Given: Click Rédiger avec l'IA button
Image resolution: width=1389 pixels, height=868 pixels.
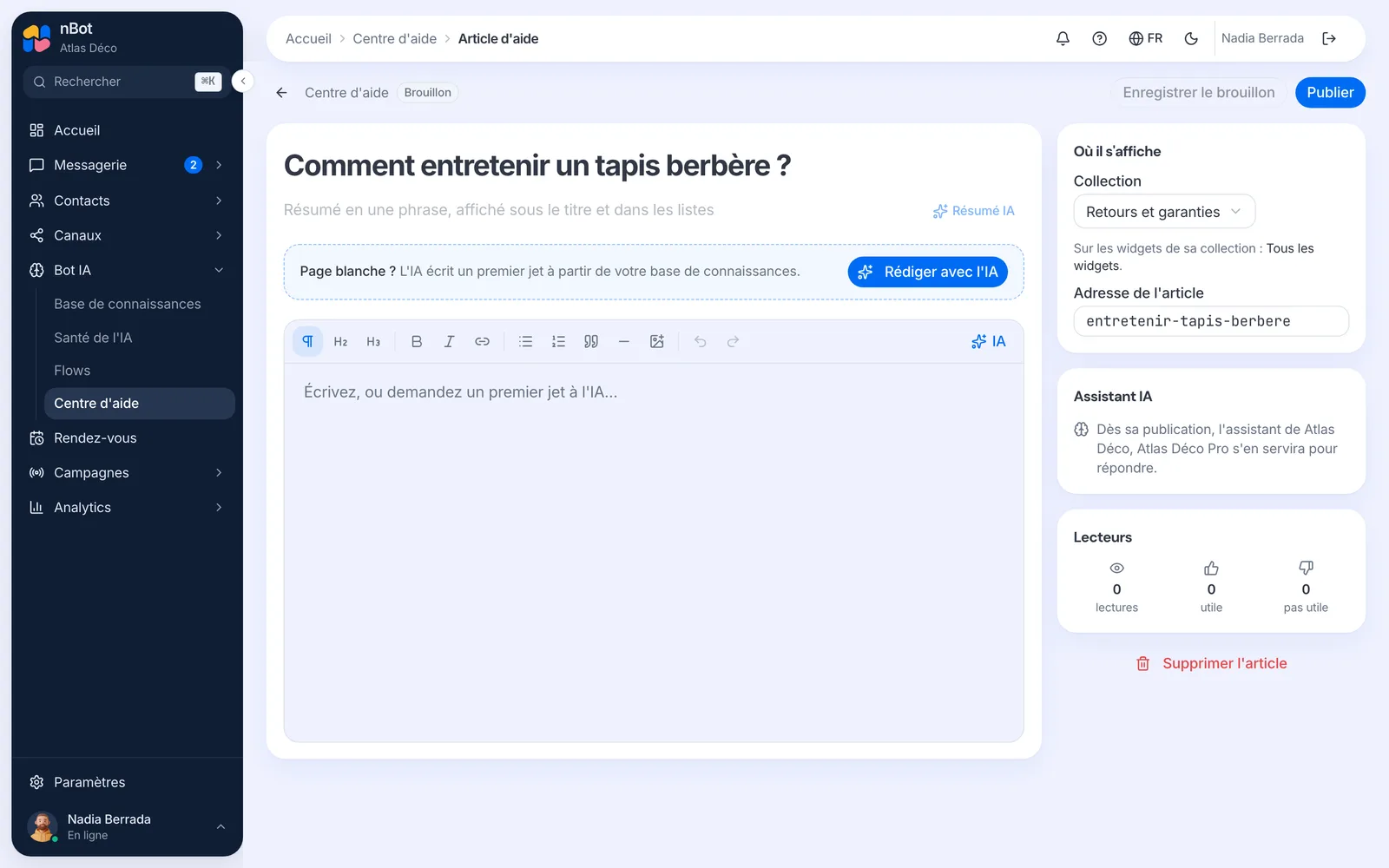Looking at the screenshot, I should [928, 272].
